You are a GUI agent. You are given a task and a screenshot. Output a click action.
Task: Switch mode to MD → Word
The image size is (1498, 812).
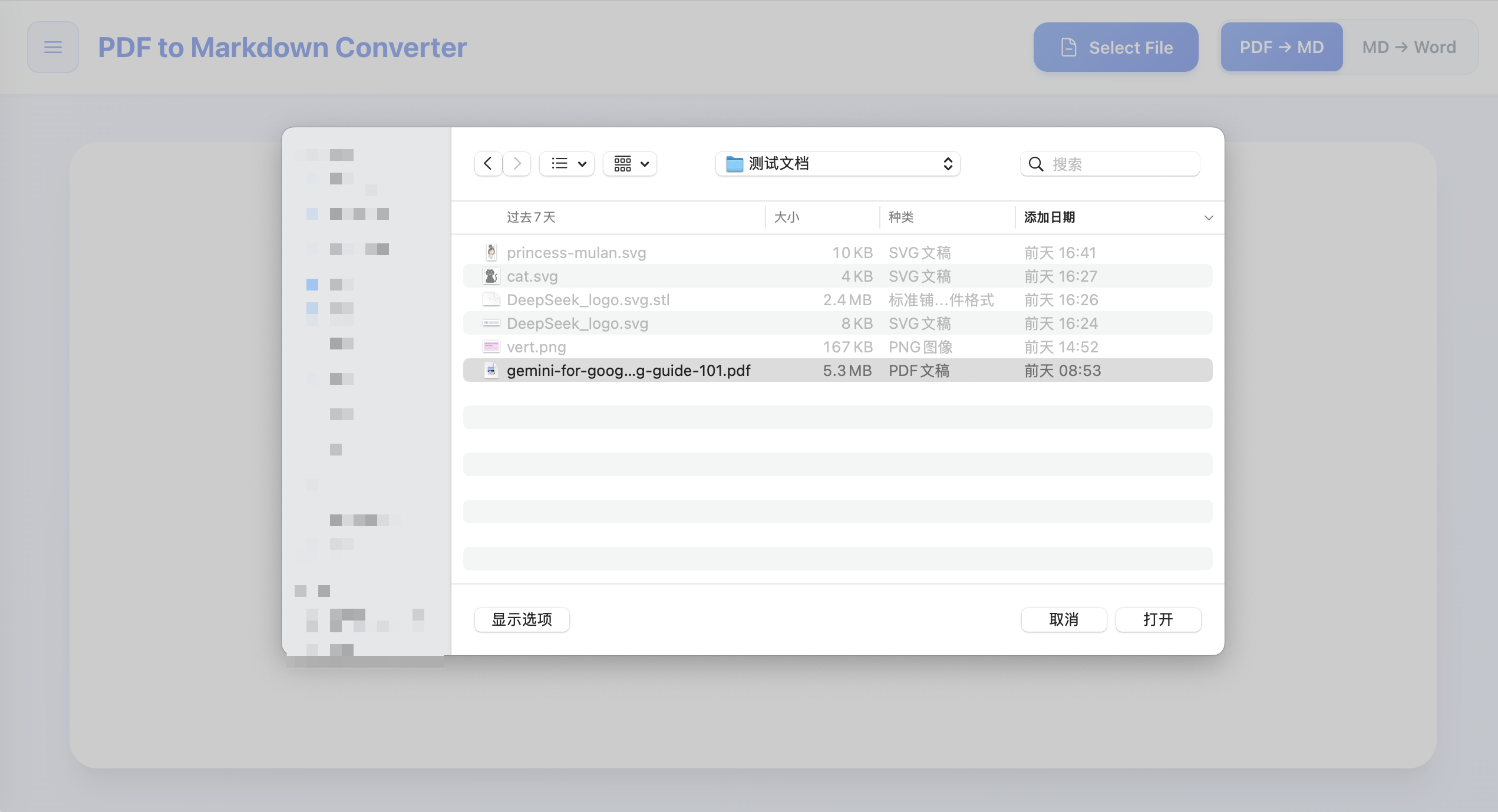point(1409,47)
